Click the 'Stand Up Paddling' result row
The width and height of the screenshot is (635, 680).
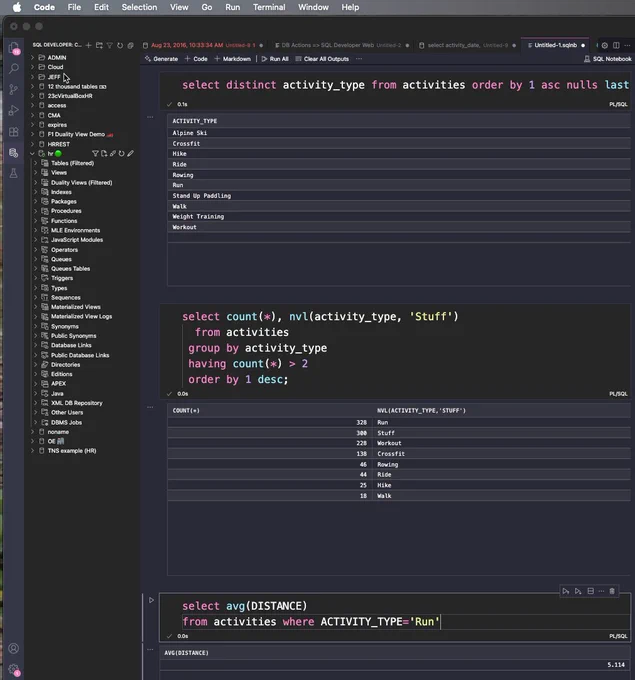tap(399, 196)
